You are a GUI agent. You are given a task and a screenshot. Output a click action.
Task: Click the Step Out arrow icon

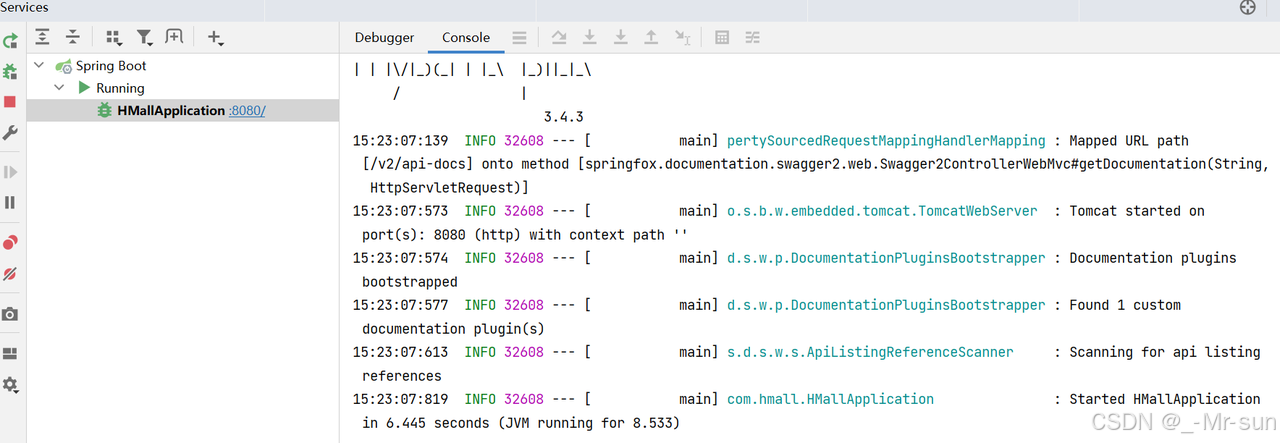click(651, 37)
